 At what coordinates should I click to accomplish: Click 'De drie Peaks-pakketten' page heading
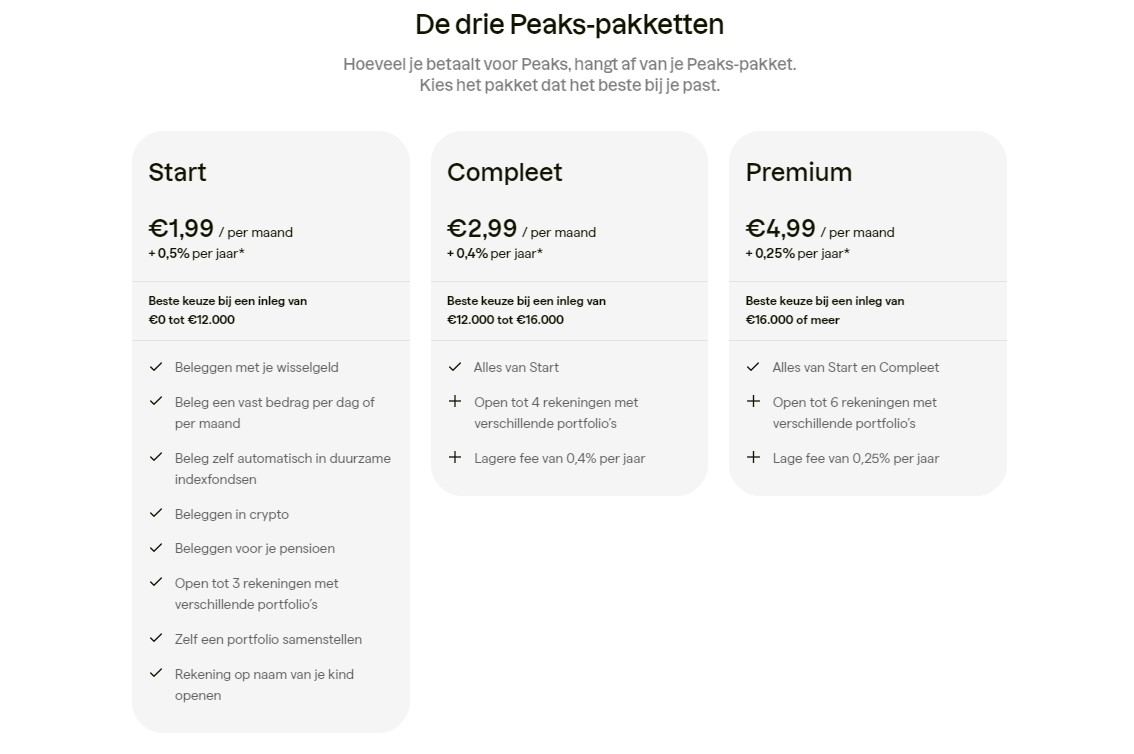(569, 24)
